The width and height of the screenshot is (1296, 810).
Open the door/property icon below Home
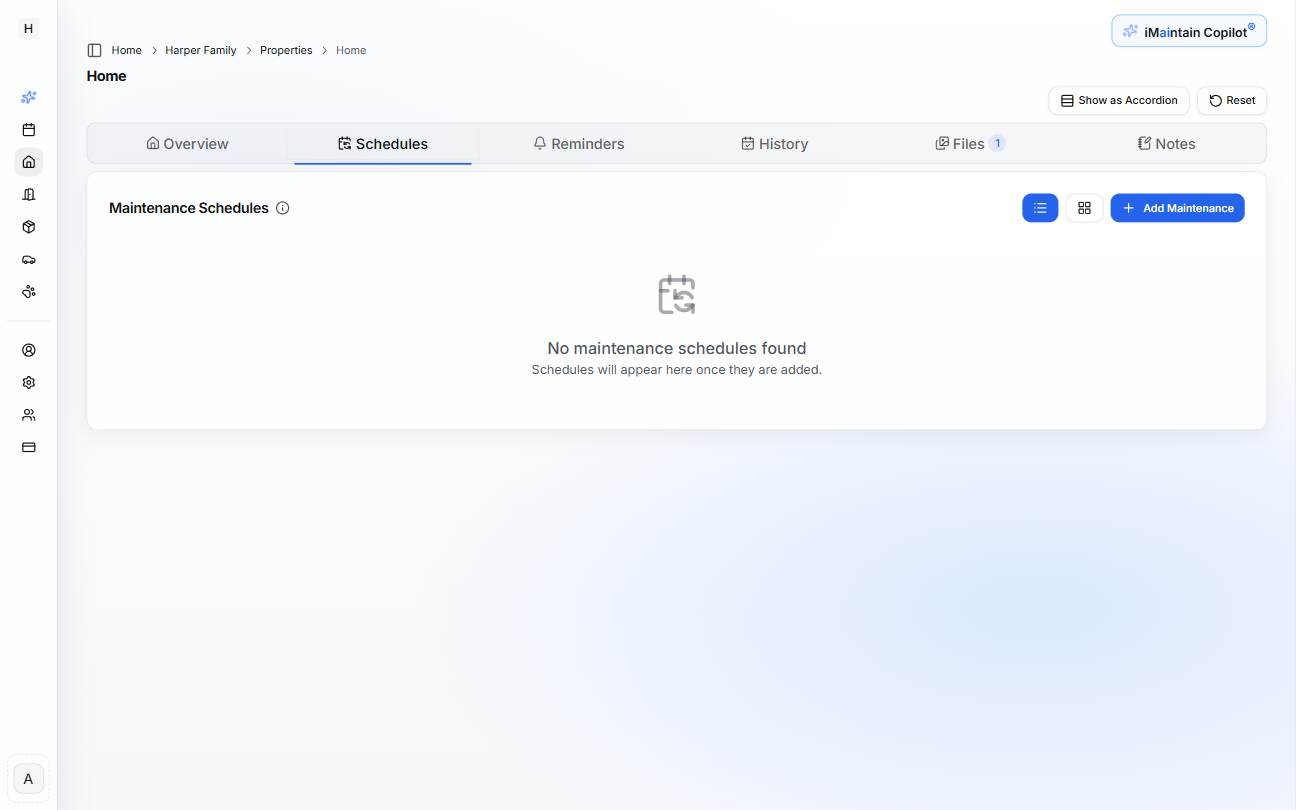[x=28, y=194]
